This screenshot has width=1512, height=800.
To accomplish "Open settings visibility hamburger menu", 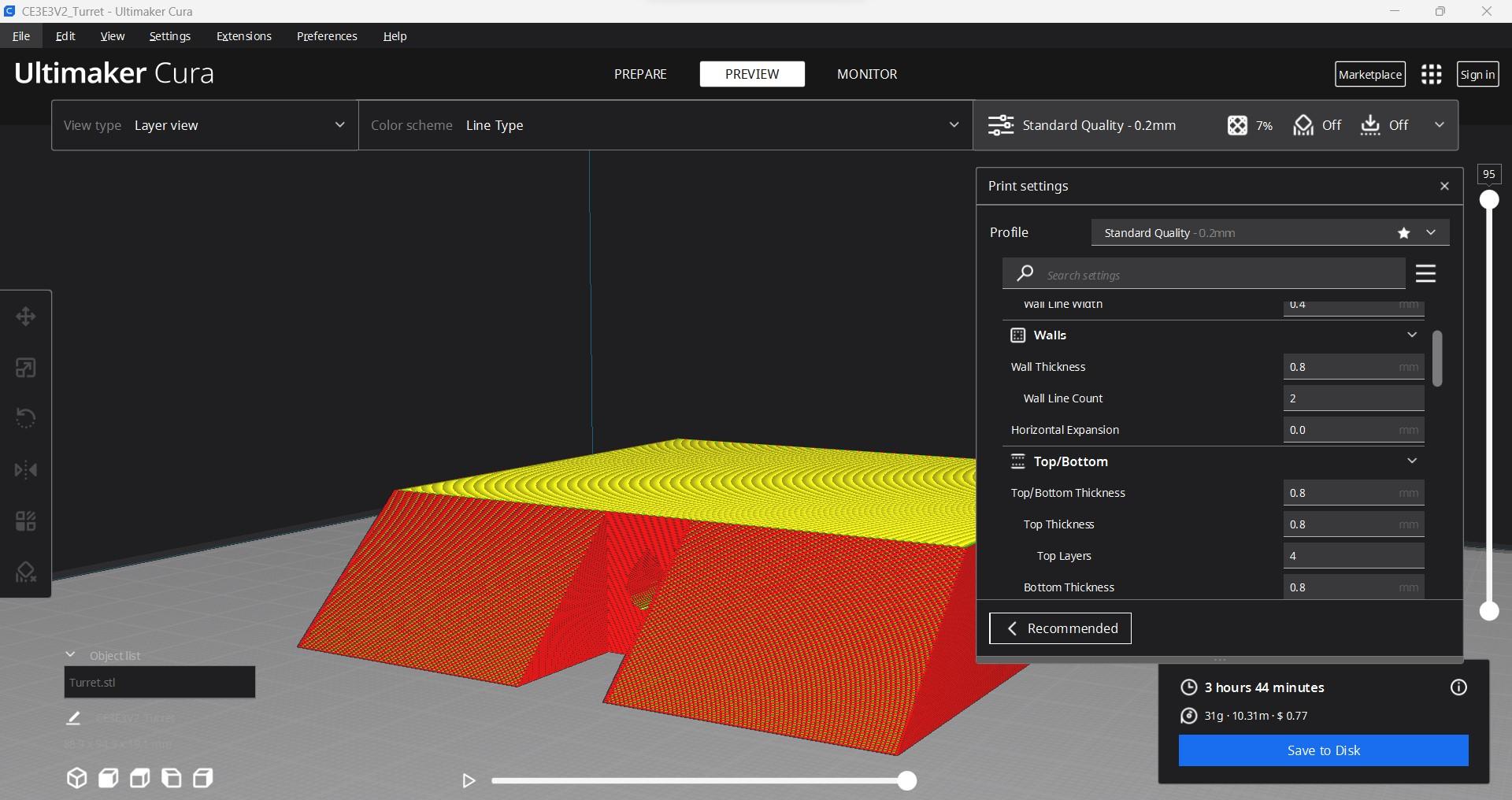I will (1425, 273).
